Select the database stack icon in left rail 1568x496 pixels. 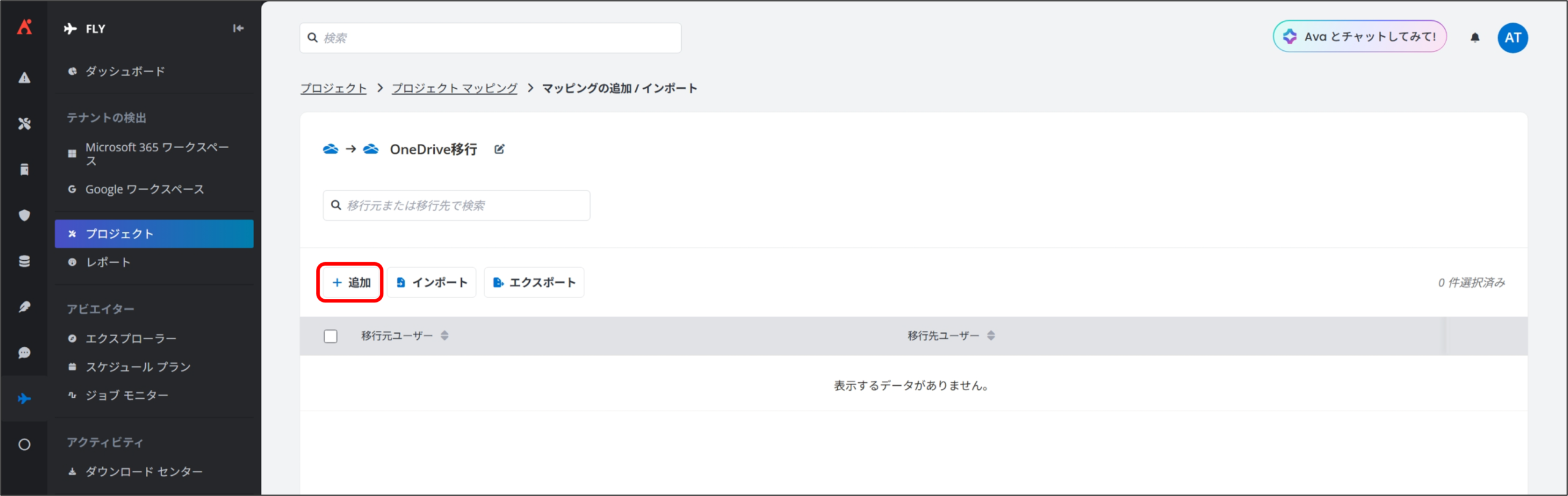(x=24, y=261)
